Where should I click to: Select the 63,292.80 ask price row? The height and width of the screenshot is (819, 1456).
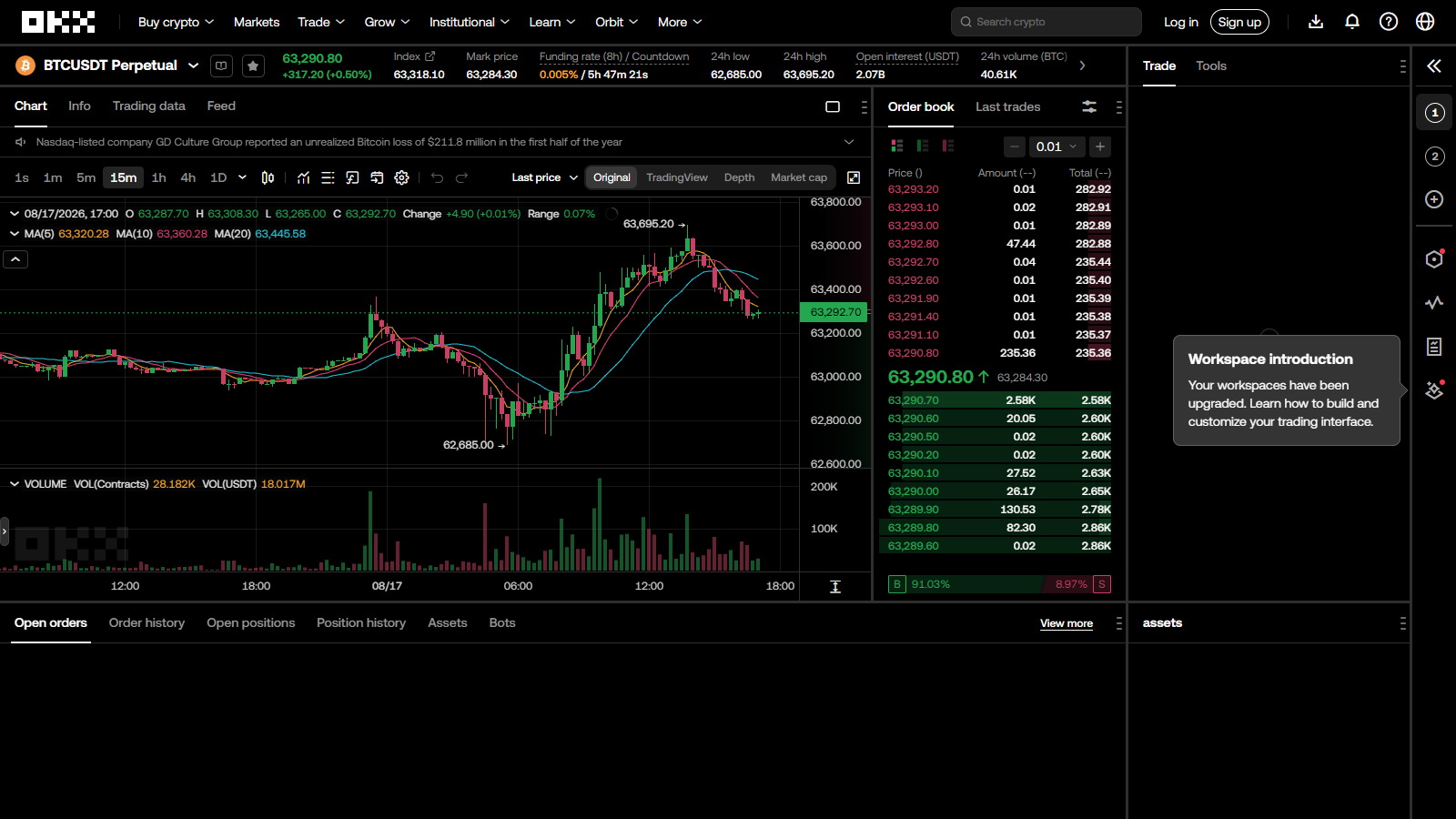coord(999,244)
